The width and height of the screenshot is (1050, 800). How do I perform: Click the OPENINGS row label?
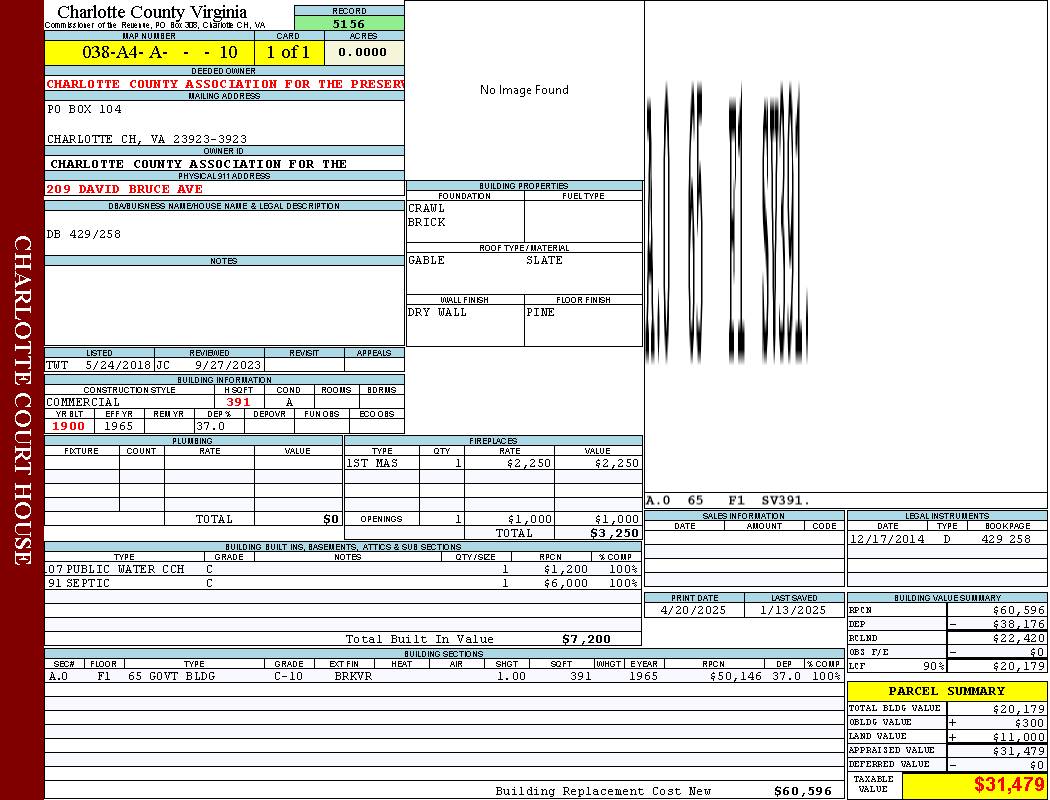(x=381, y=519)
